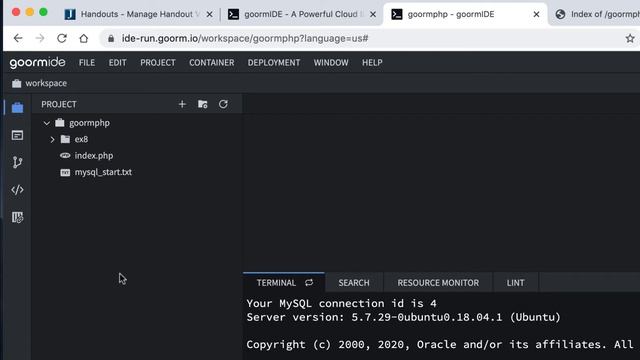Click the browser forward arrow

pyautogui.click(x=40, y=38)
